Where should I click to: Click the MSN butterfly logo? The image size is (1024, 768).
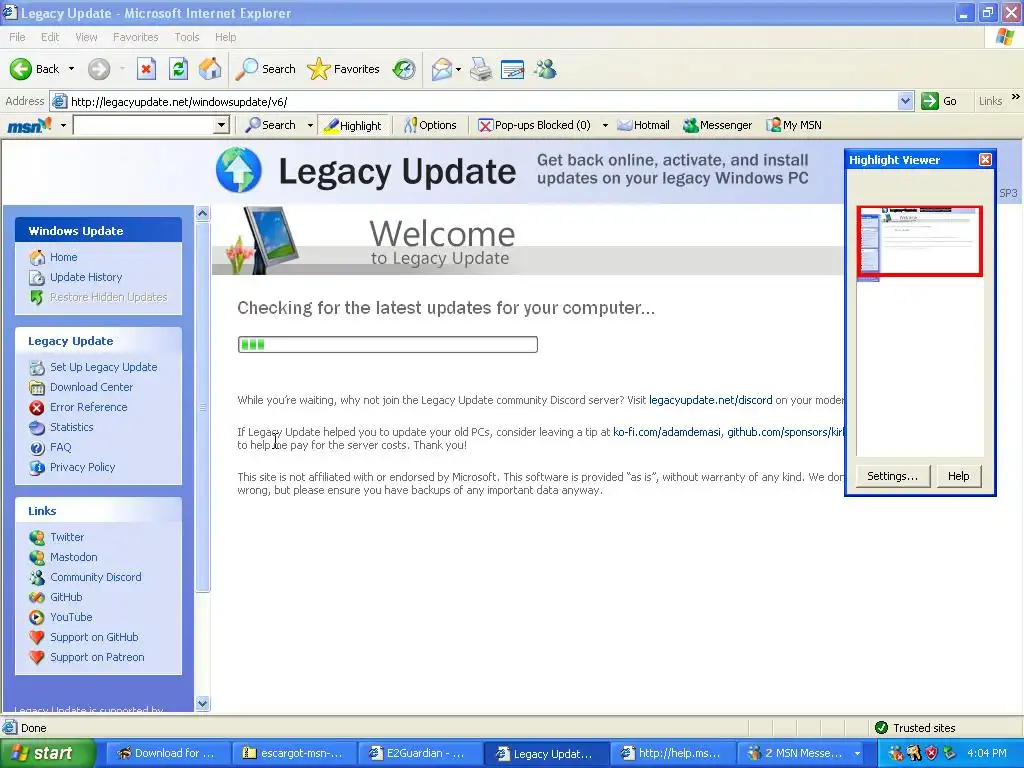[x=29, y=125]
